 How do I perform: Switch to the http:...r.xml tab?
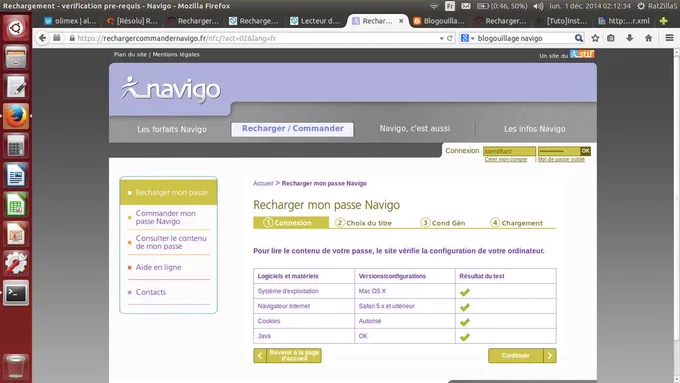coord(624,21)
